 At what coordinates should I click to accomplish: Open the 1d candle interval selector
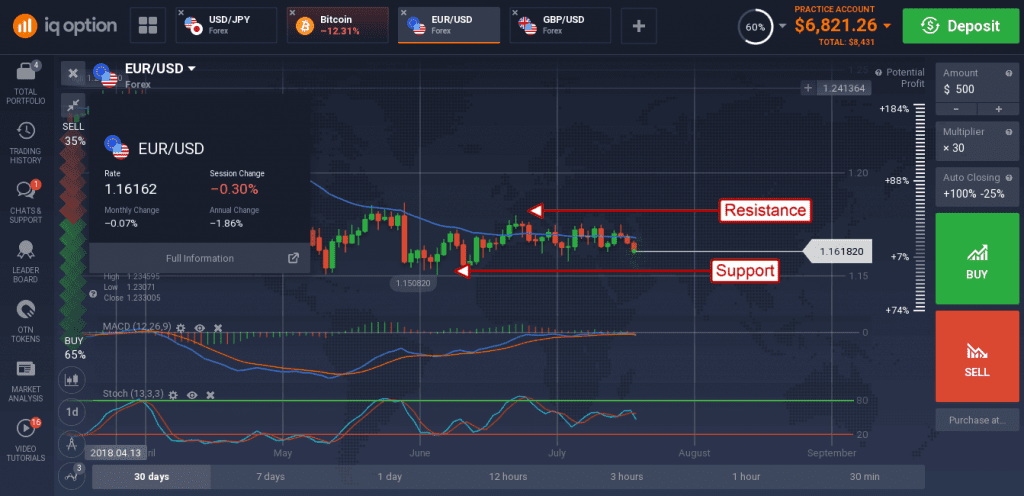click(71, 412)
